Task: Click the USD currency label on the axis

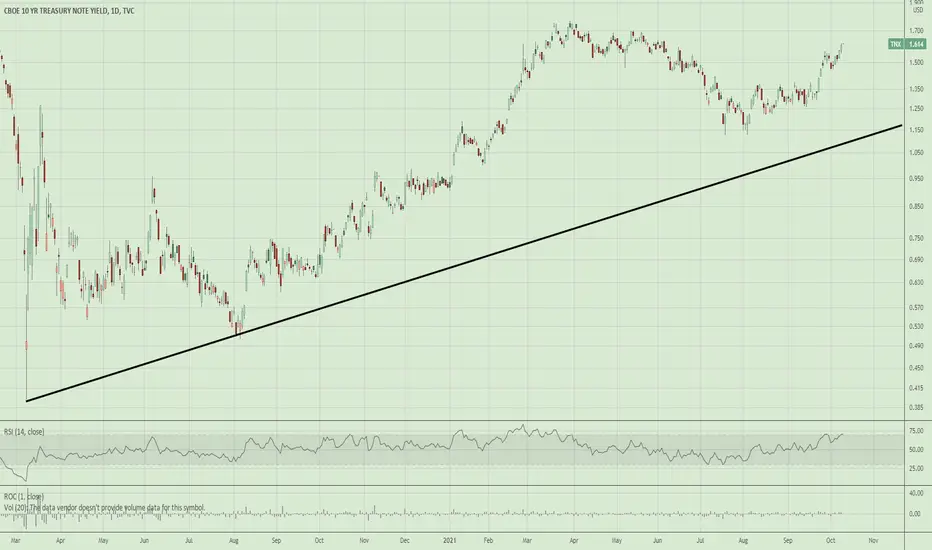Action: coord(918,11)
